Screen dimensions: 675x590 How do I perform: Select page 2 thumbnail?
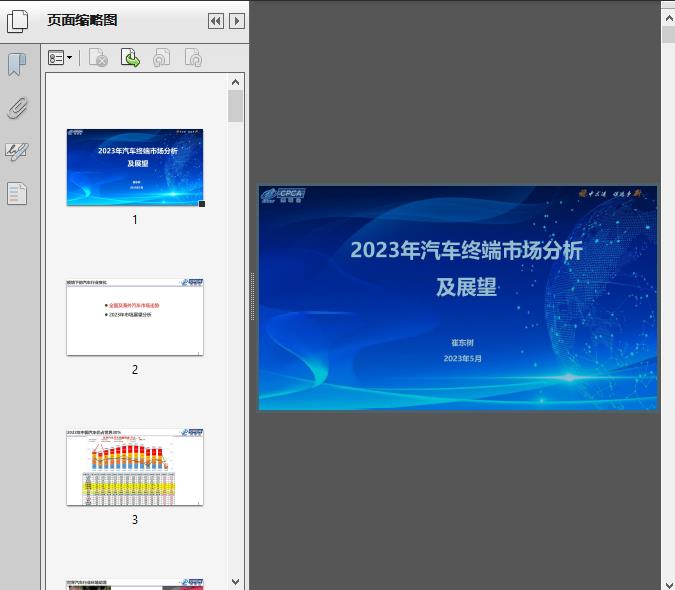(x=135, y=317)
